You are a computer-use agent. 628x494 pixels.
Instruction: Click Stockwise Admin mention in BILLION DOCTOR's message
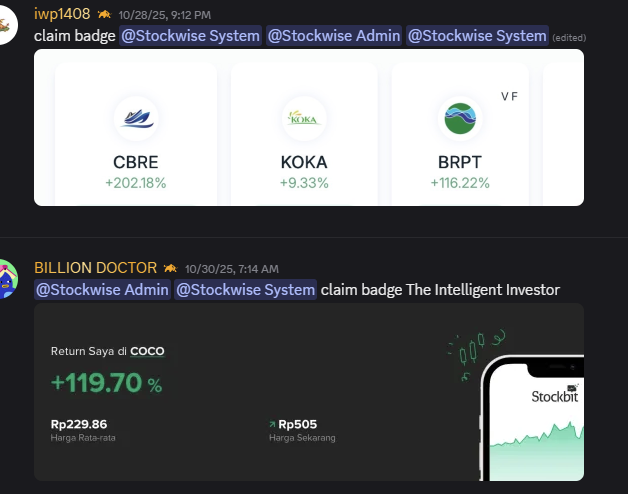102,290
